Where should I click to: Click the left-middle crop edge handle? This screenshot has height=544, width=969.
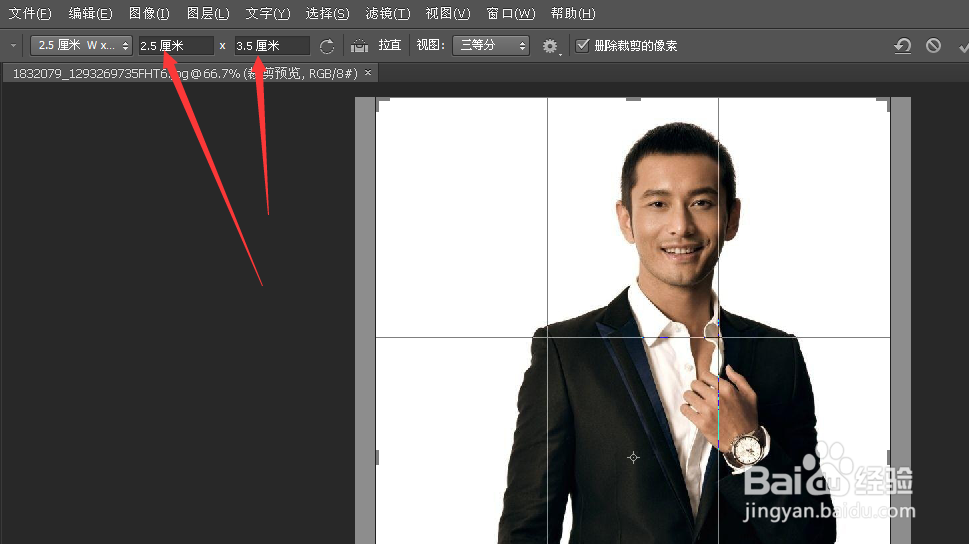pyautogui.click(x=378, y=457)
